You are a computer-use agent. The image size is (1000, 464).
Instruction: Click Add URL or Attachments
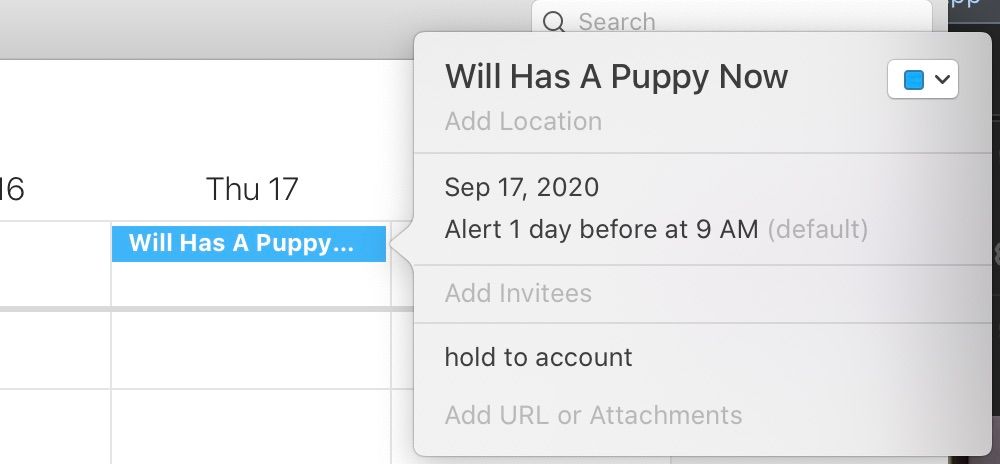[593, 415]
